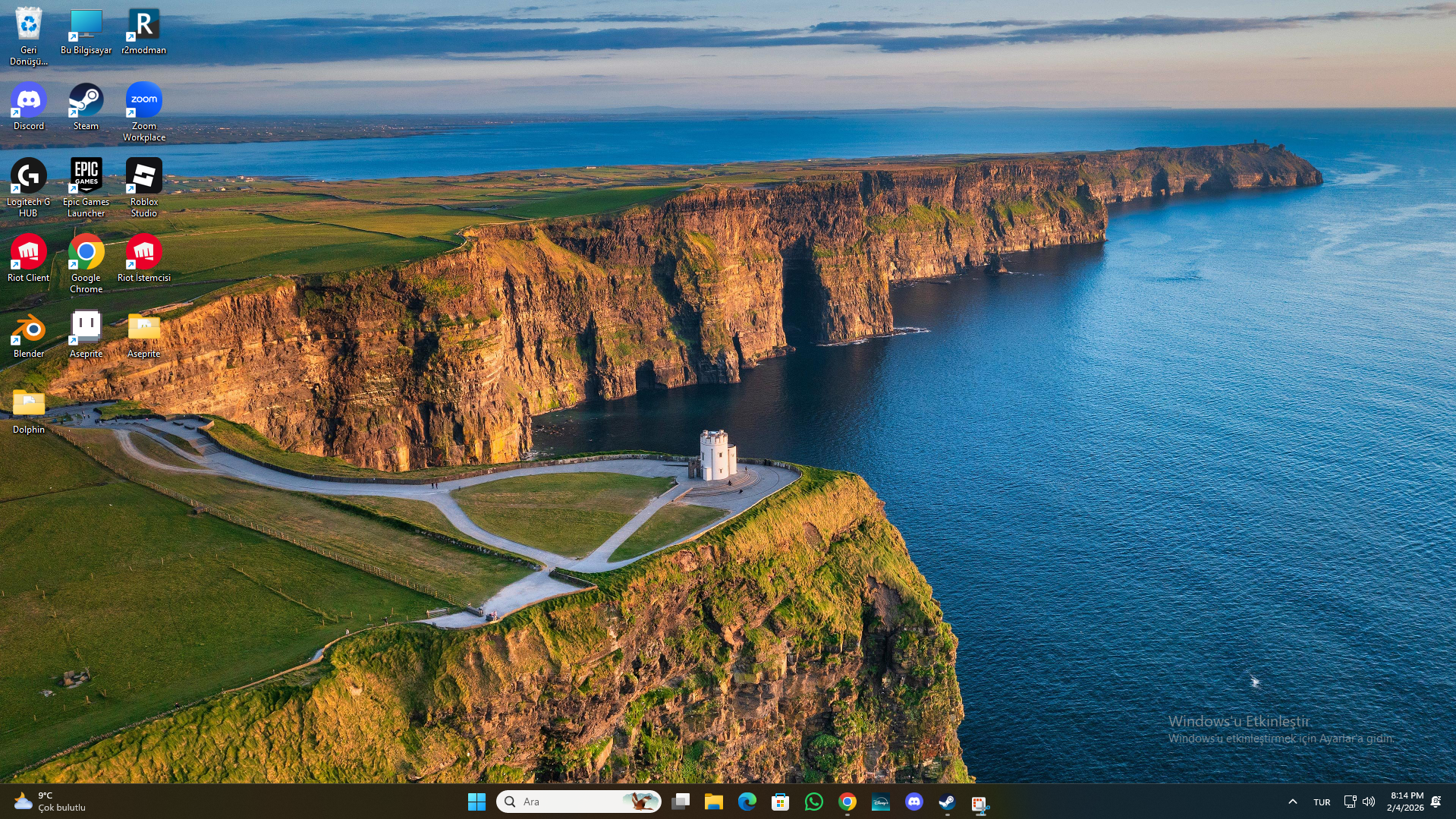Viewport: 1456px width, 819px height.
Task: Open Task View from the taskbar
Action: tap(681, 802)
